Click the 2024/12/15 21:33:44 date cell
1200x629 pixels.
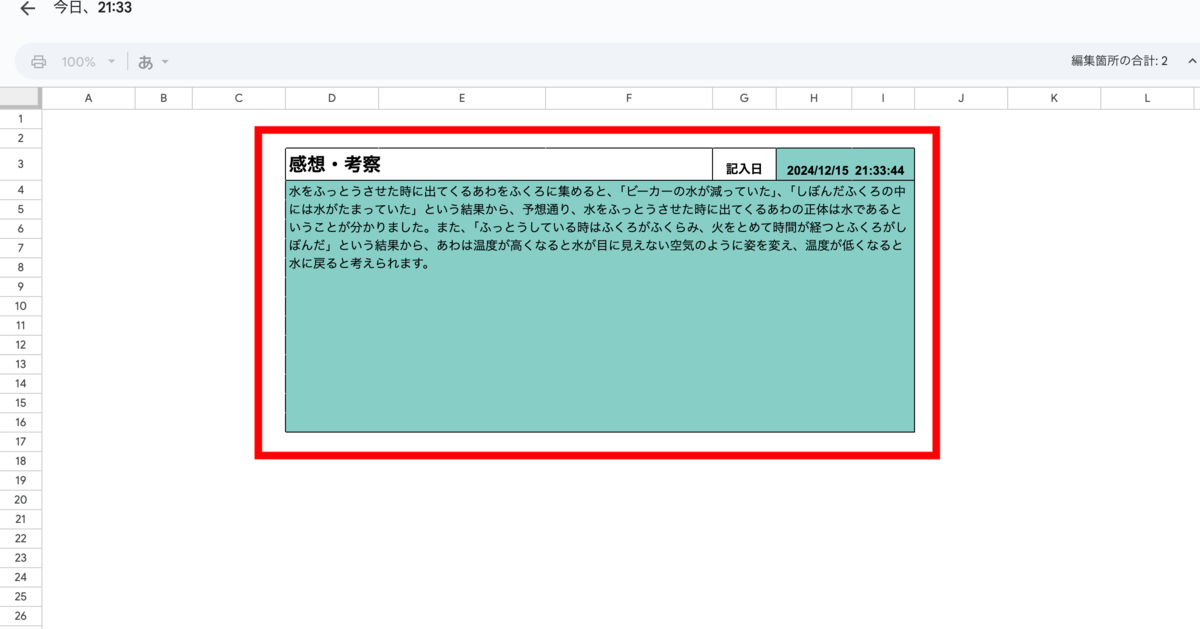tap(845, 164)
